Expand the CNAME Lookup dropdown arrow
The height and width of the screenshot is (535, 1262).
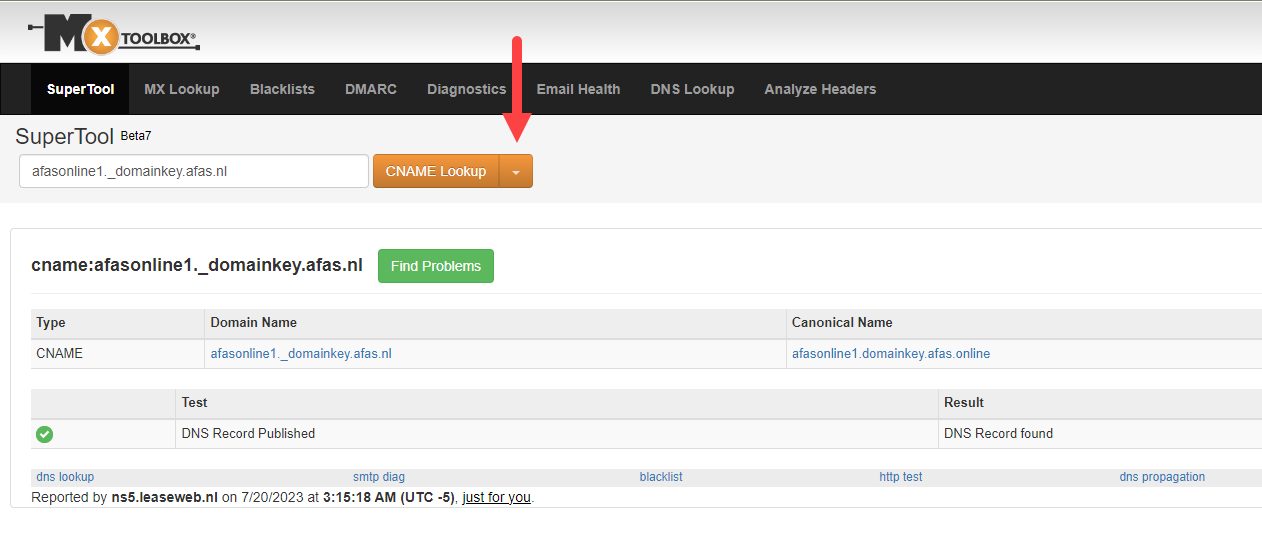[x=516, y=171]
